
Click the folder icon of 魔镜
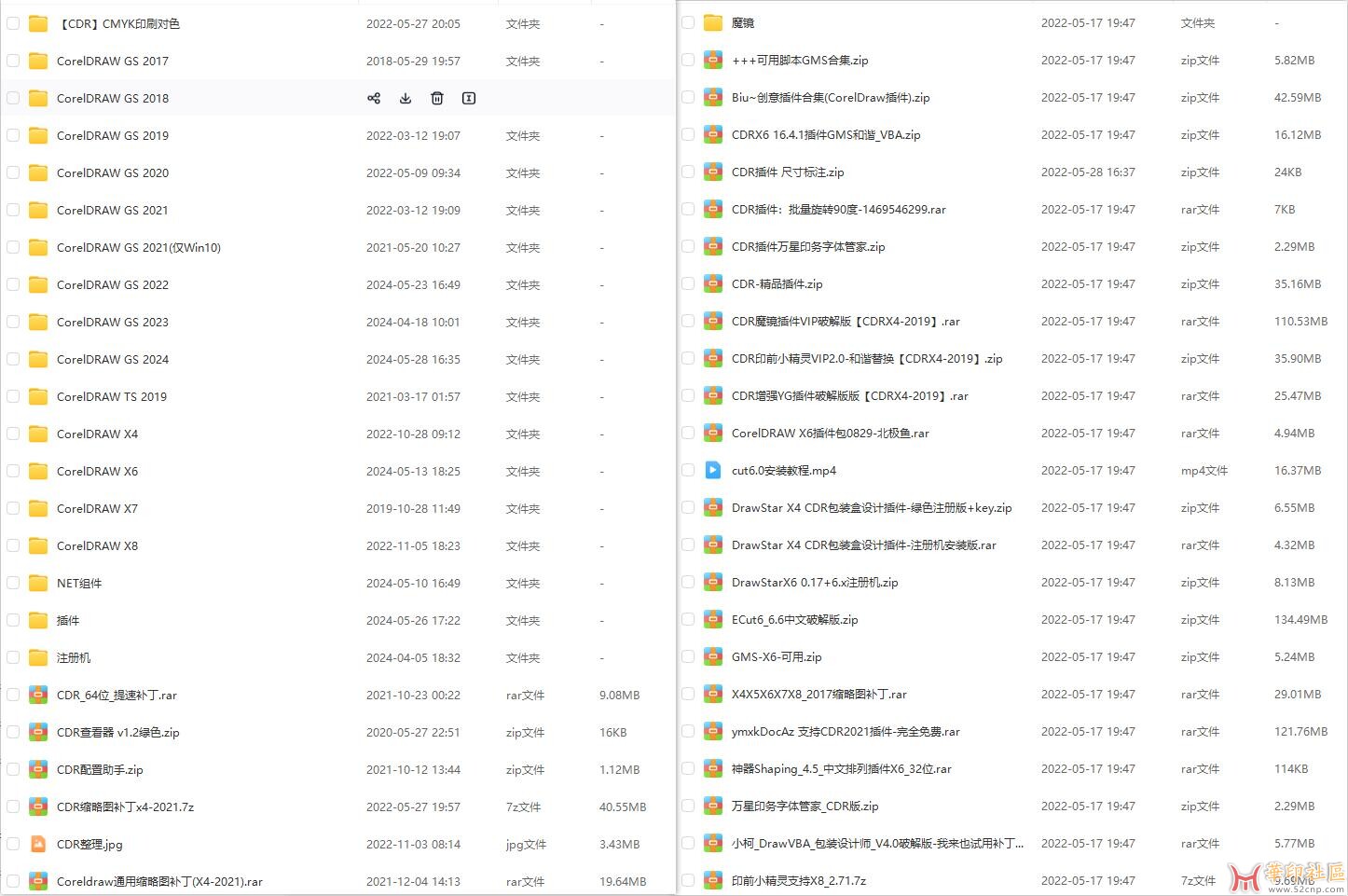pyautogui.click(x=713, y=22)
